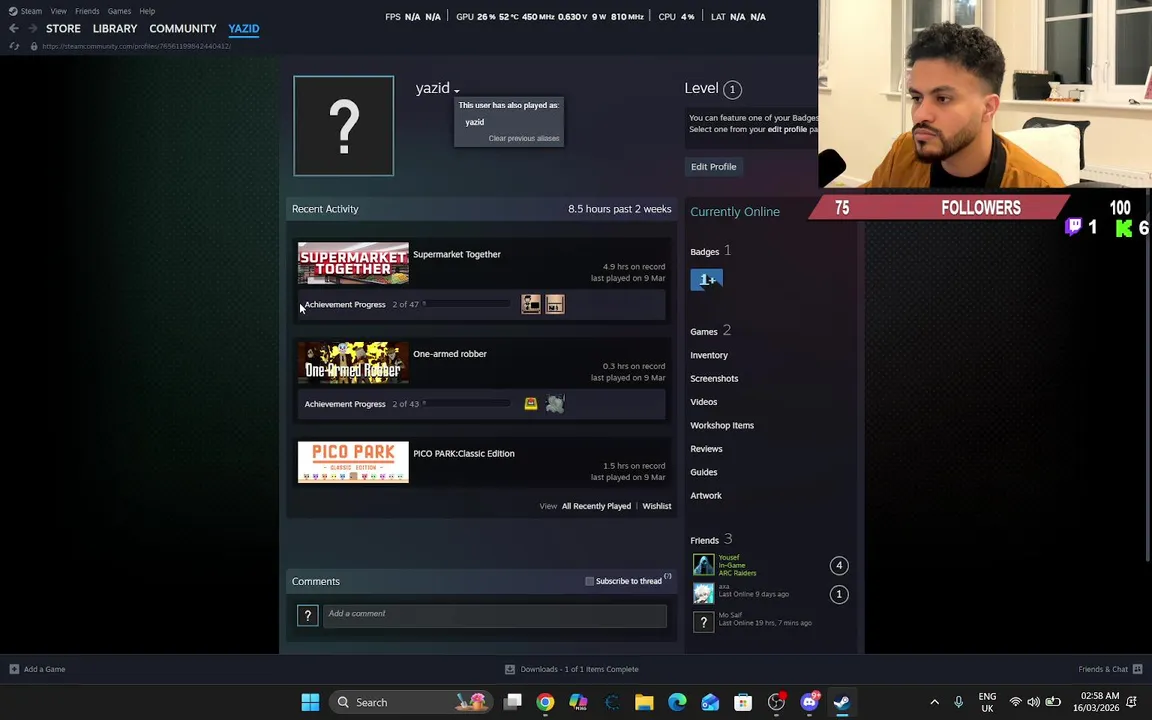
Task: Expand the yazid name alias dropdown arrow
Action: click(456, 91)
